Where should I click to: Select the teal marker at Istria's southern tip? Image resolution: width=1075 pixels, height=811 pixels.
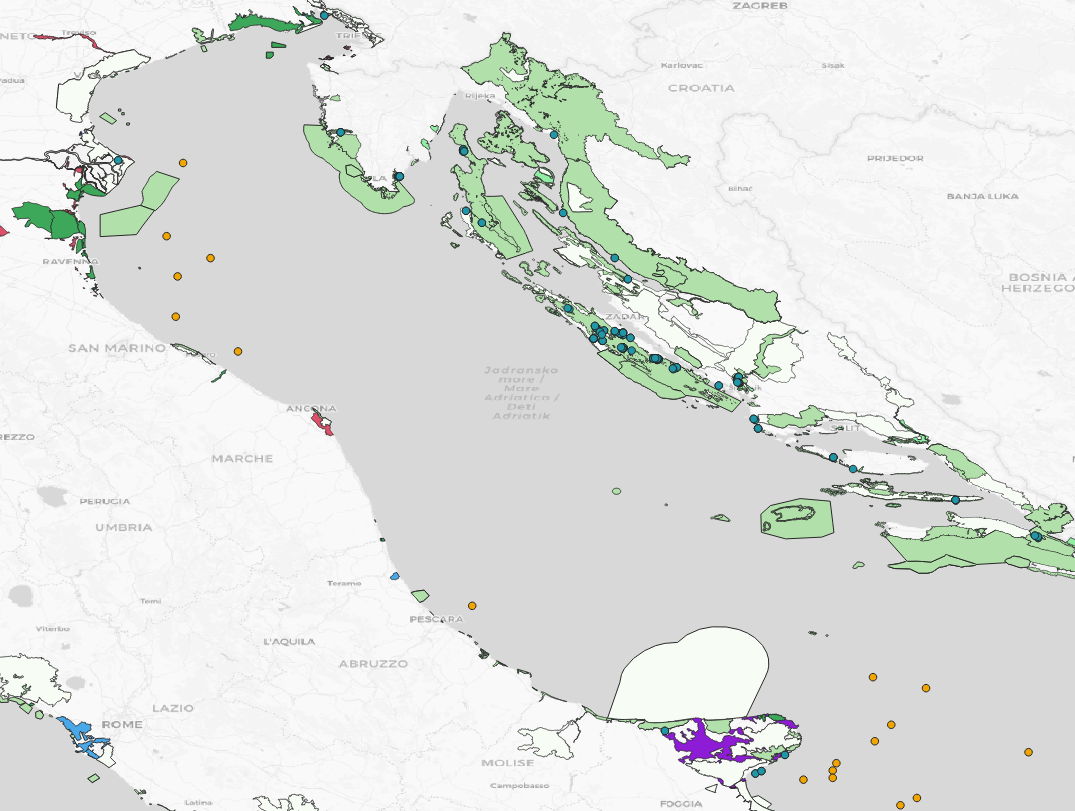click(x=399, y=177)
